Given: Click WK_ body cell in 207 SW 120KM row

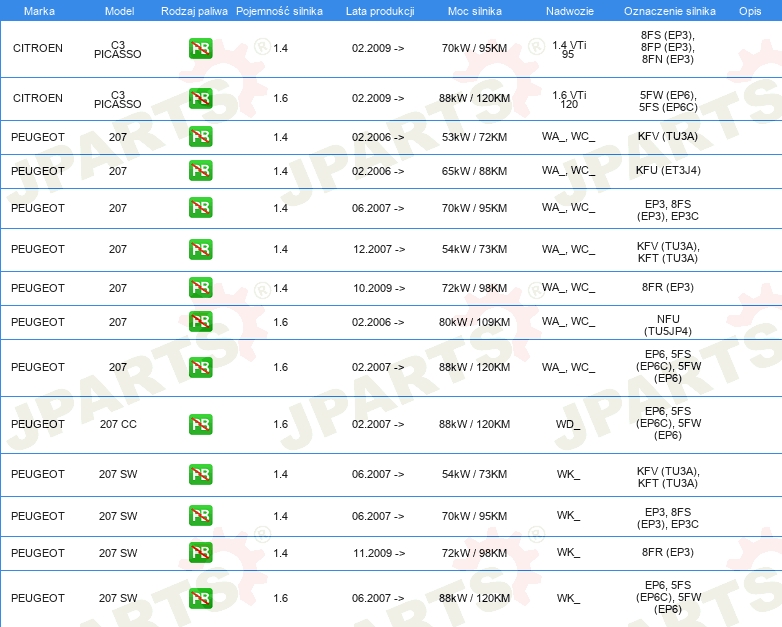Looking at the screenshot, I should coord(568,598).
